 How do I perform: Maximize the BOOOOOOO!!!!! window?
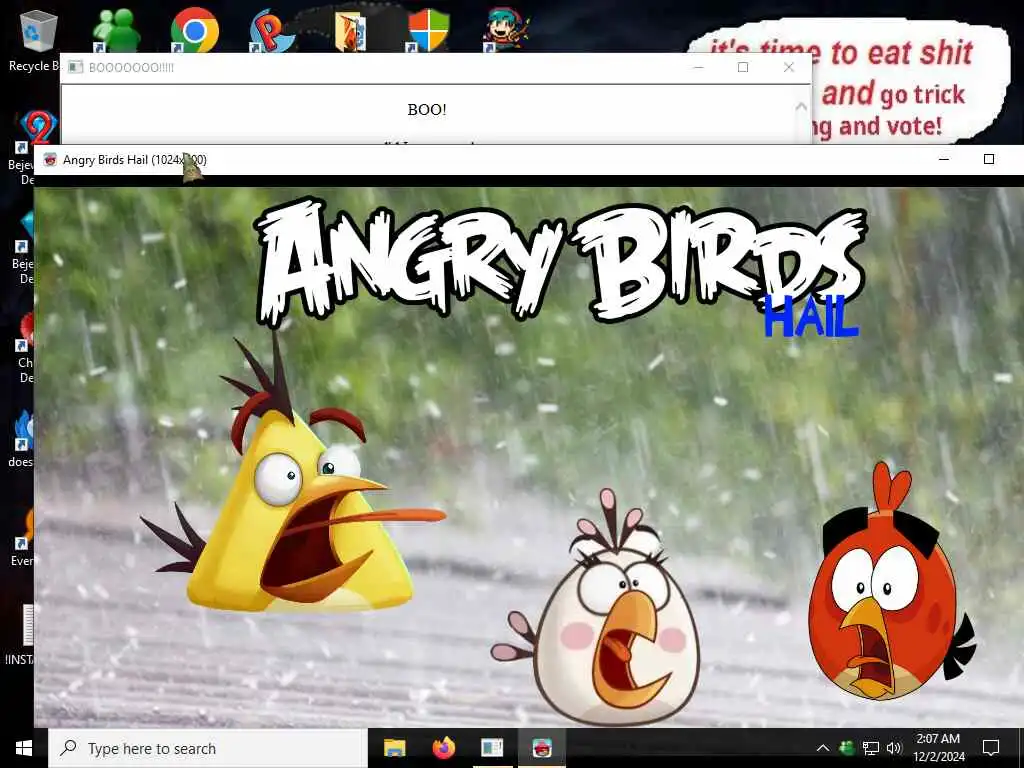pos(743,67)
